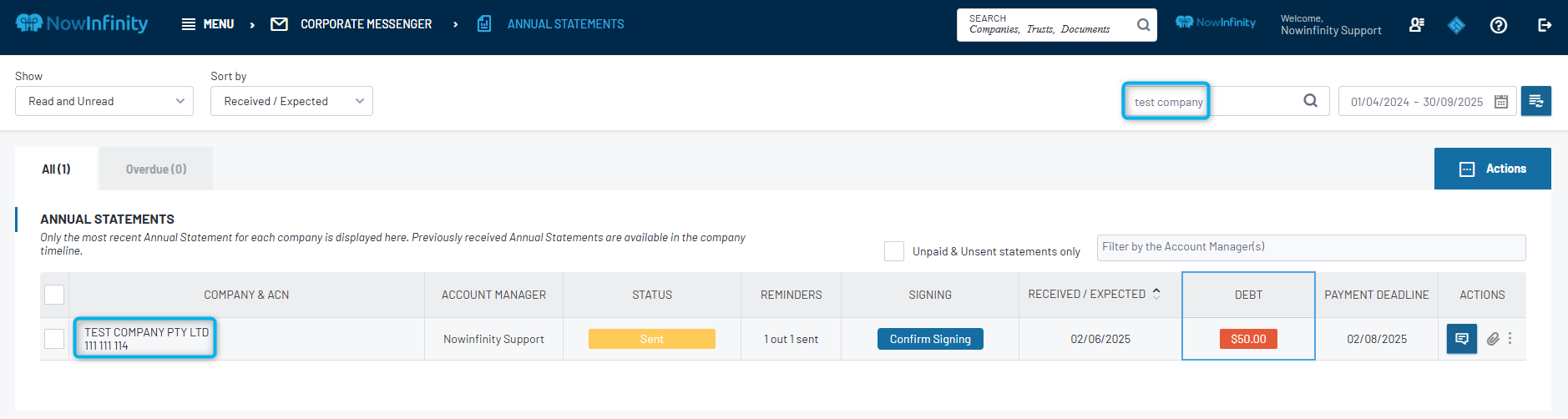Click the logout icon
The image size is (1568, 419).
(1544, 25)
